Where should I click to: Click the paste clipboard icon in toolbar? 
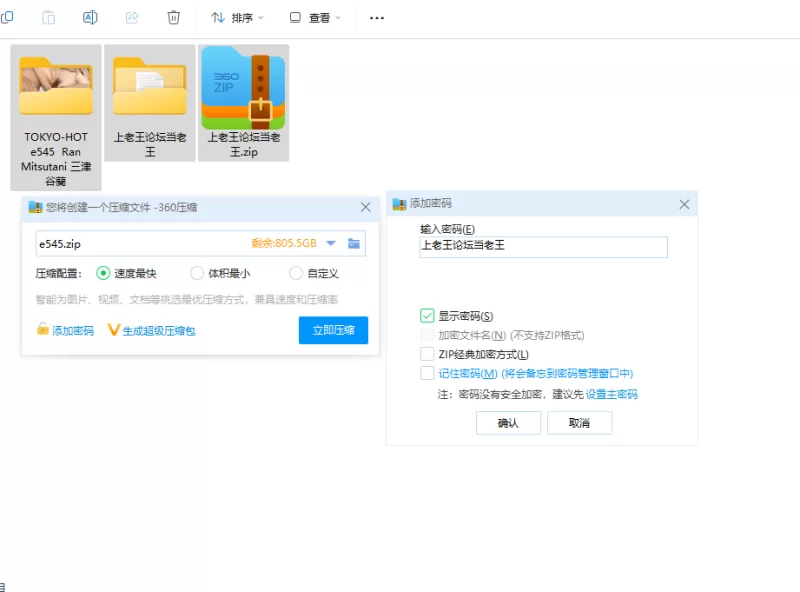(48, 18)
